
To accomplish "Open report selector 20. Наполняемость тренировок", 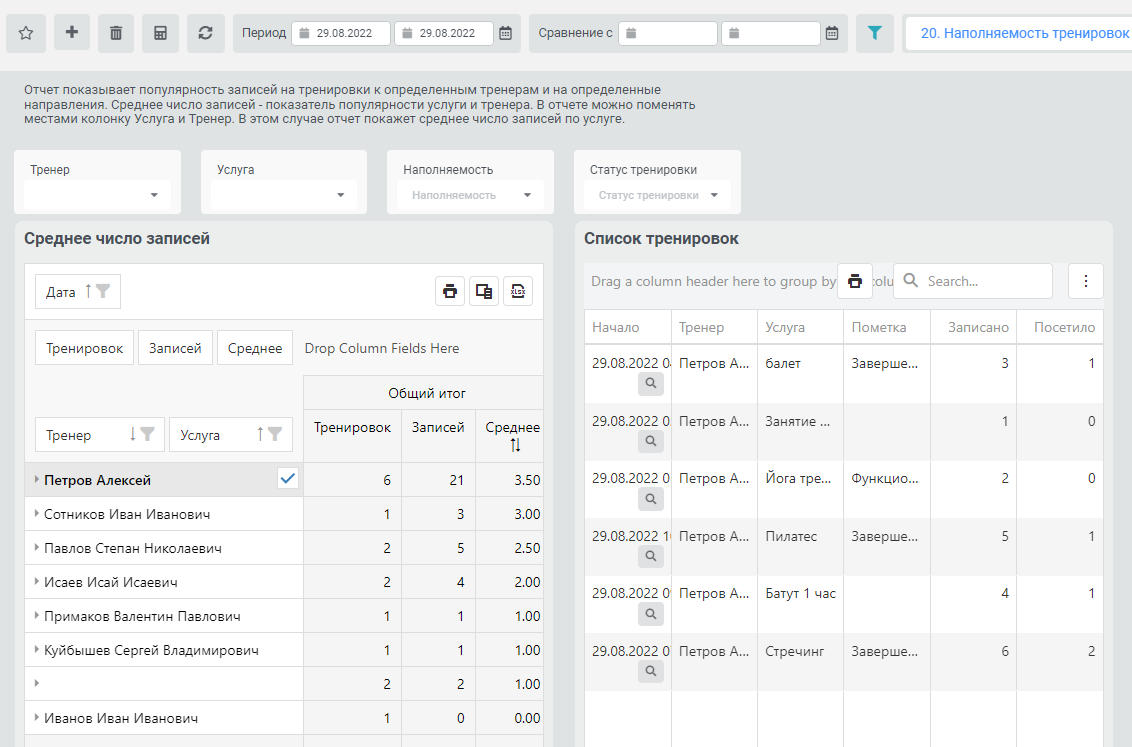I will pos(1019,33).
